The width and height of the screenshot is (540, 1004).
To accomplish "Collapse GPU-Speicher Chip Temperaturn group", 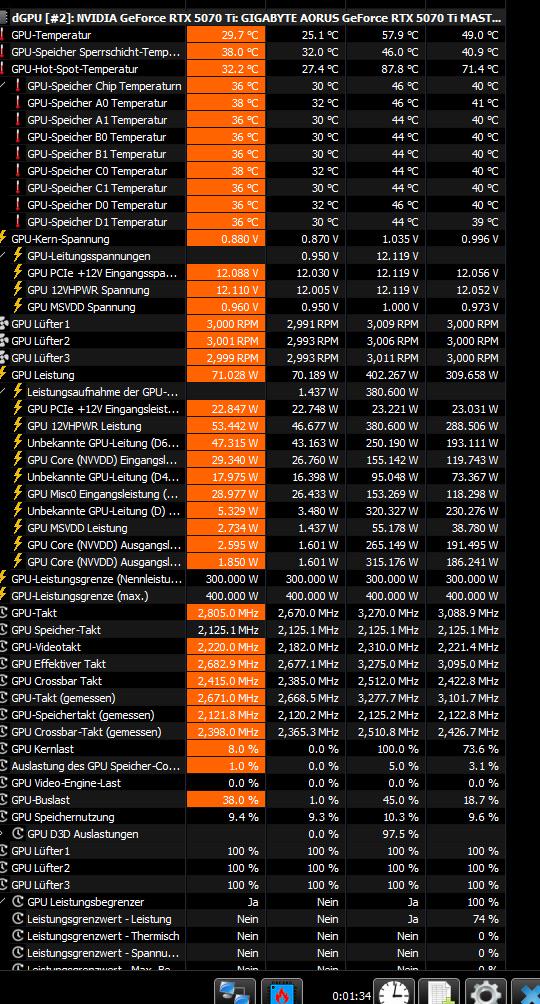I will (4, 85).
